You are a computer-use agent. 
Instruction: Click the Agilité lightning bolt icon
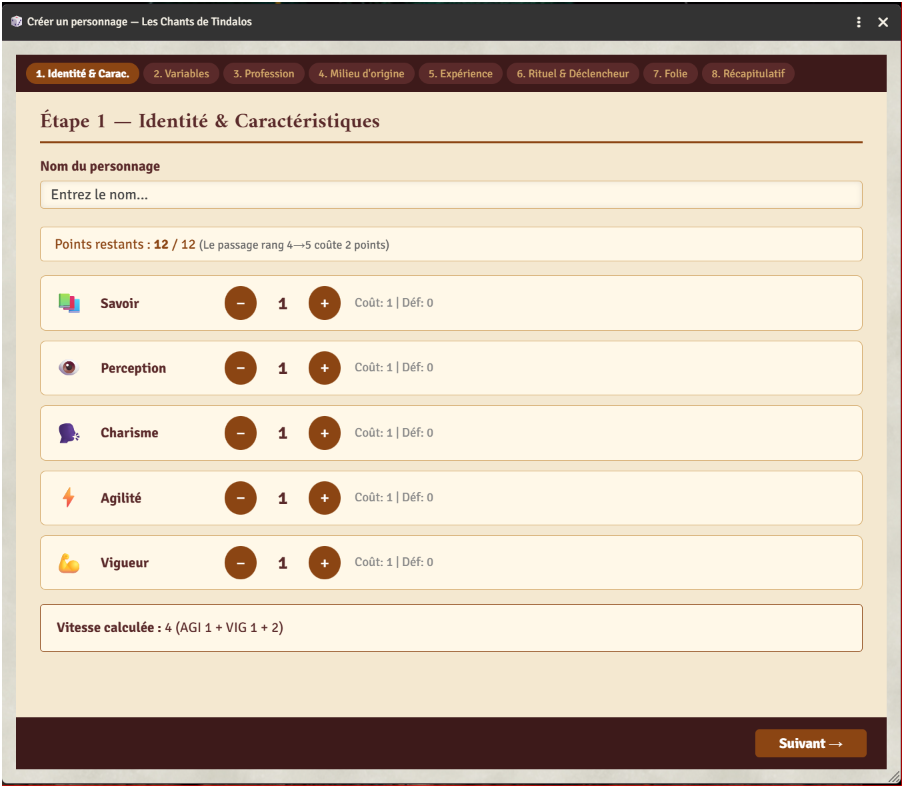pos(69,497)
